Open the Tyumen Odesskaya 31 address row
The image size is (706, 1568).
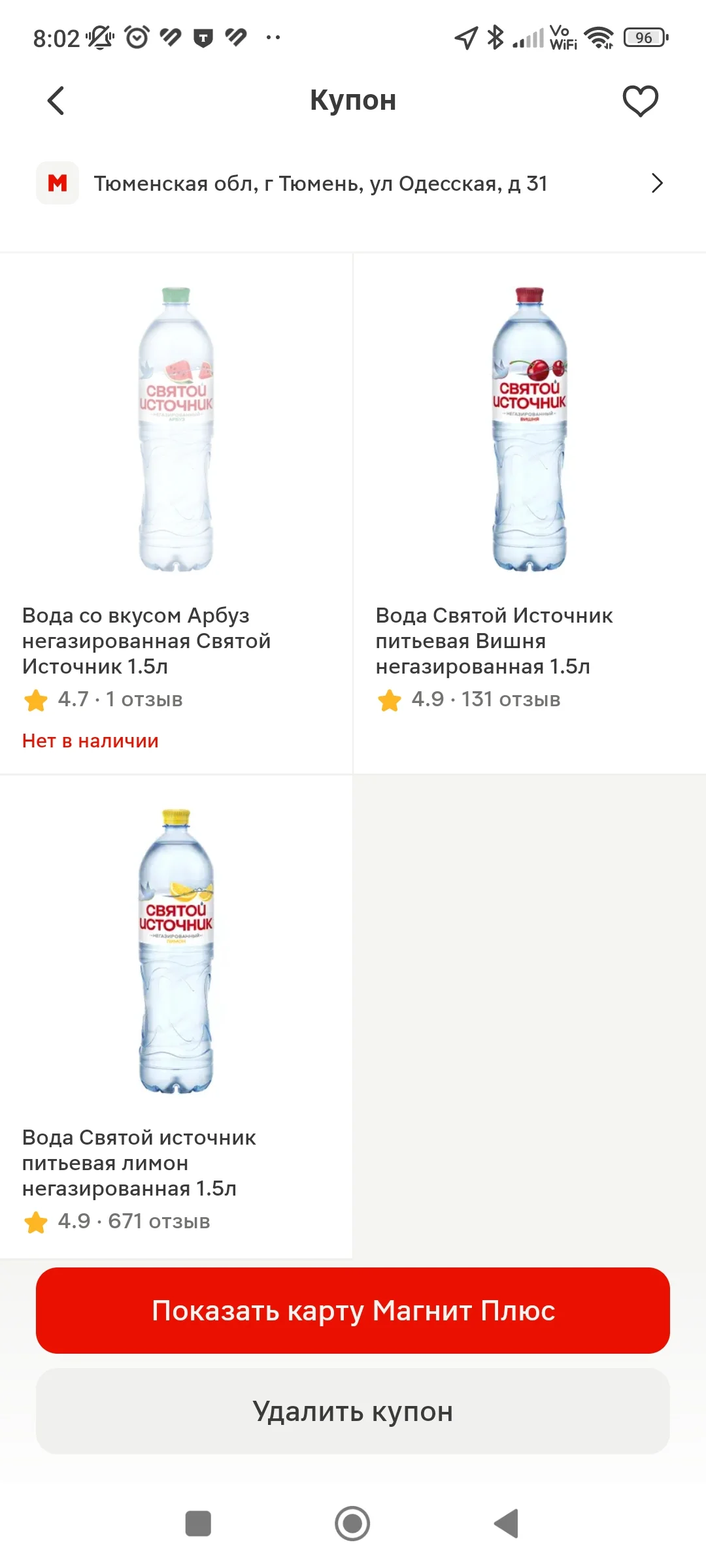(353, 183)
